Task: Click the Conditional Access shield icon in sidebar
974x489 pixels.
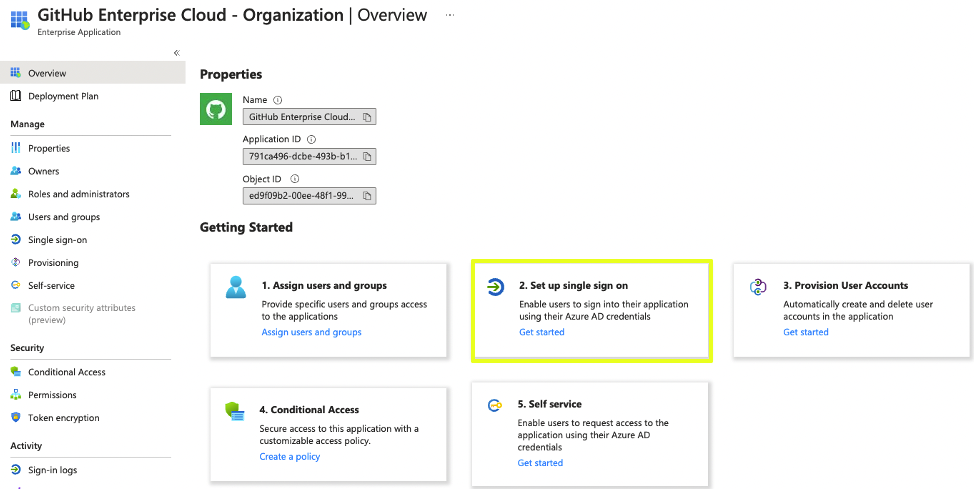Action: coord(16,372)
